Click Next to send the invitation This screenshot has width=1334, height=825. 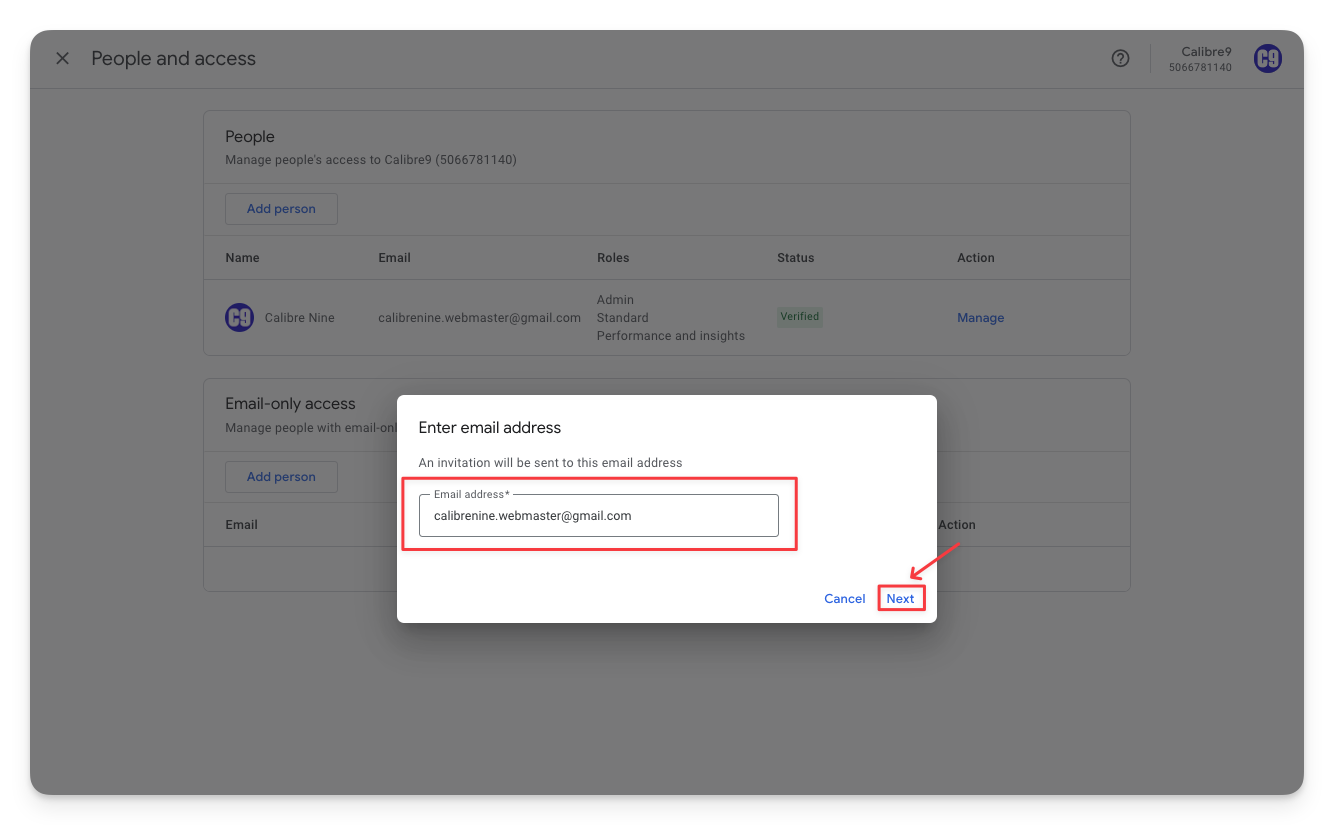900,598
